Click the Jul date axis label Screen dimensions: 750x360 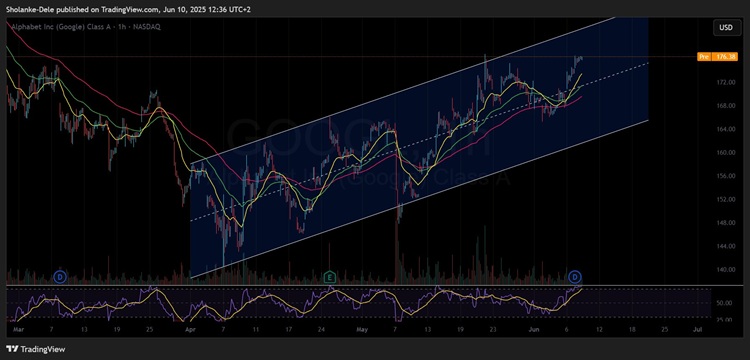[698, 330]
